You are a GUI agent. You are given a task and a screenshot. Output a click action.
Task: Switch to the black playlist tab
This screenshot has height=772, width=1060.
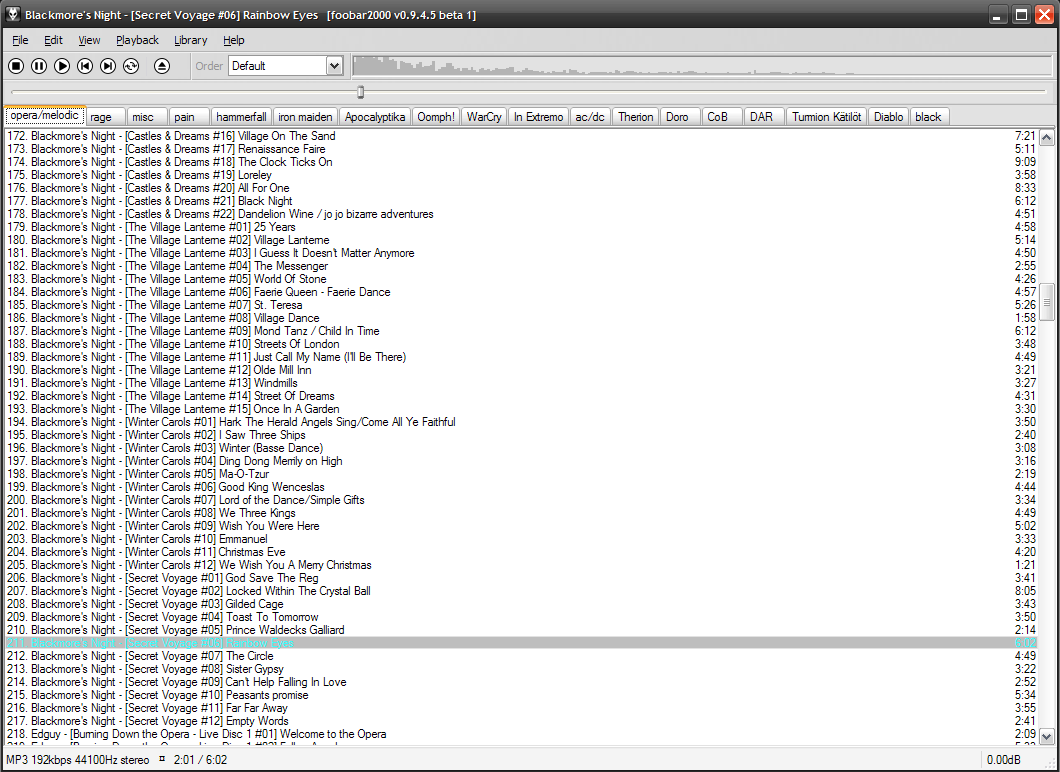pyautogui.click(x=928, y=117)
